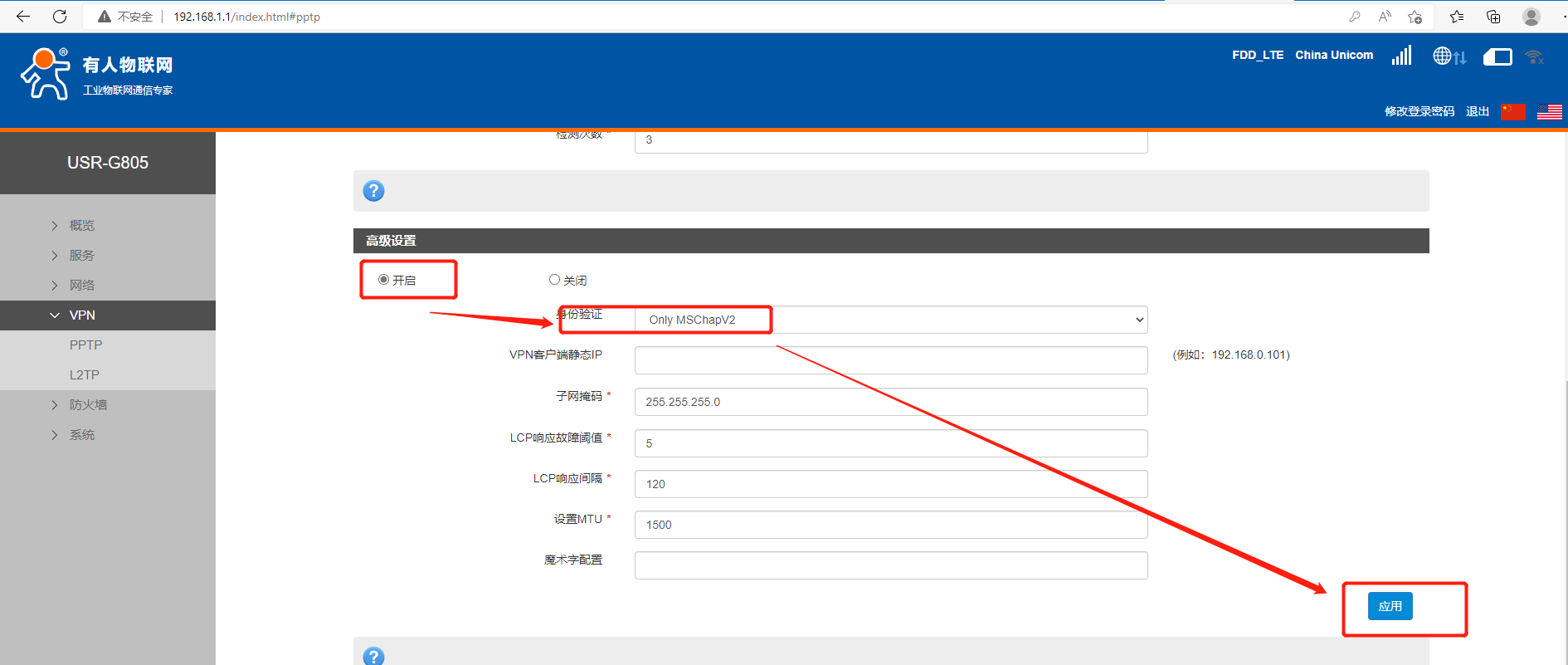The height and width of the screenshot is (665, 1568).
Task: Click the 设置MTU input field
Action: [x=891, y=525]
